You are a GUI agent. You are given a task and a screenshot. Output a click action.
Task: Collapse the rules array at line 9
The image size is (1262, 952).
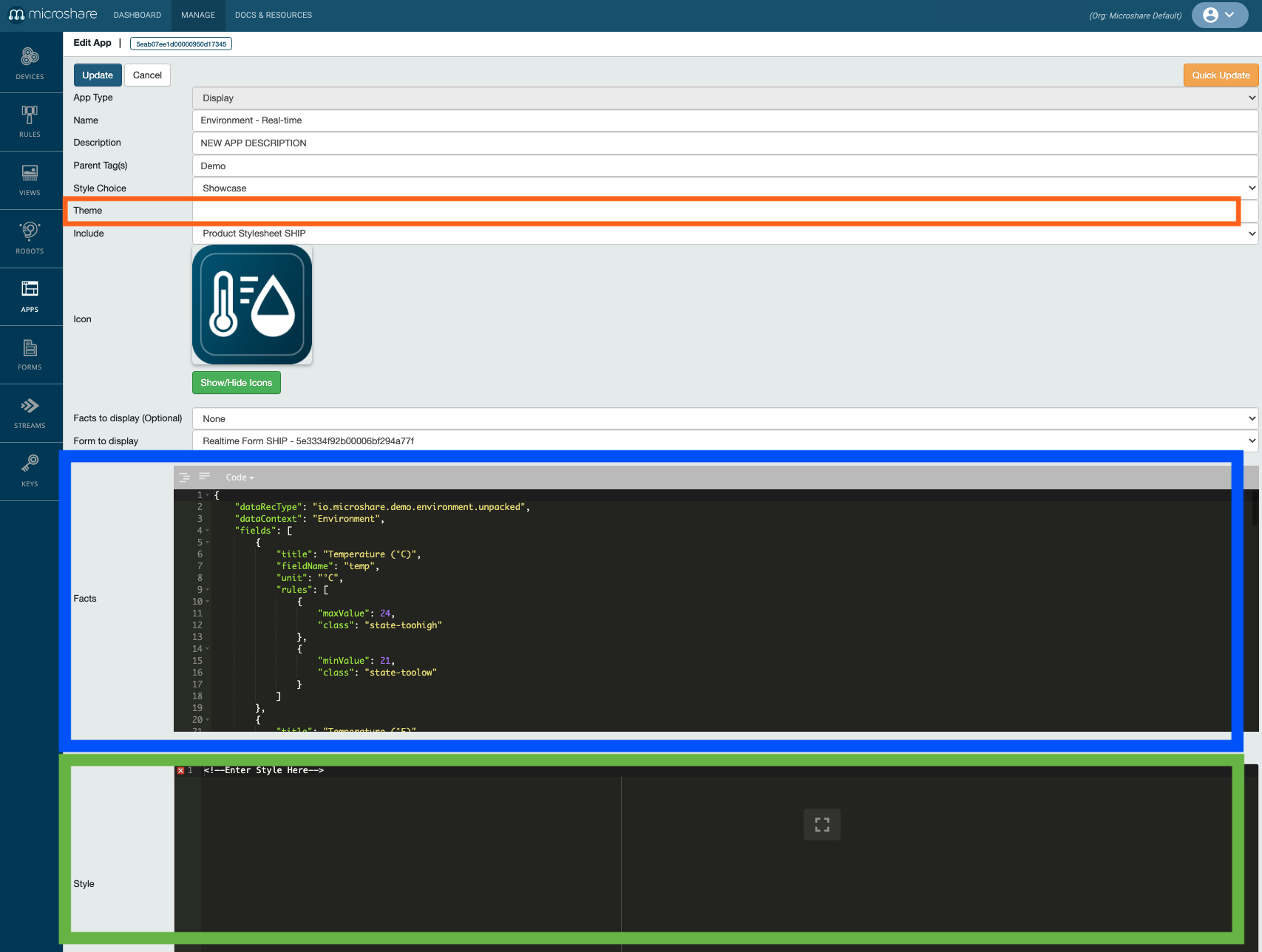pos(208,590)
